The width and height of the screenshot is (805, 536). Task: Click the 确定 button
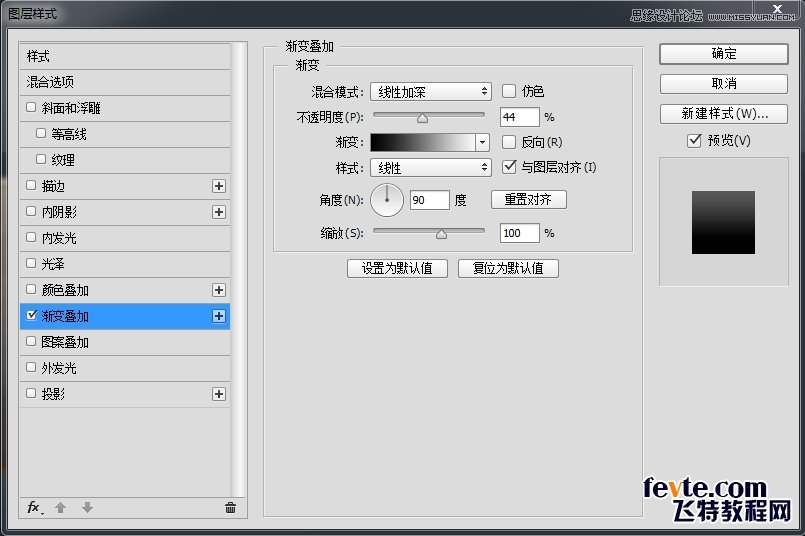coord(723,53)
